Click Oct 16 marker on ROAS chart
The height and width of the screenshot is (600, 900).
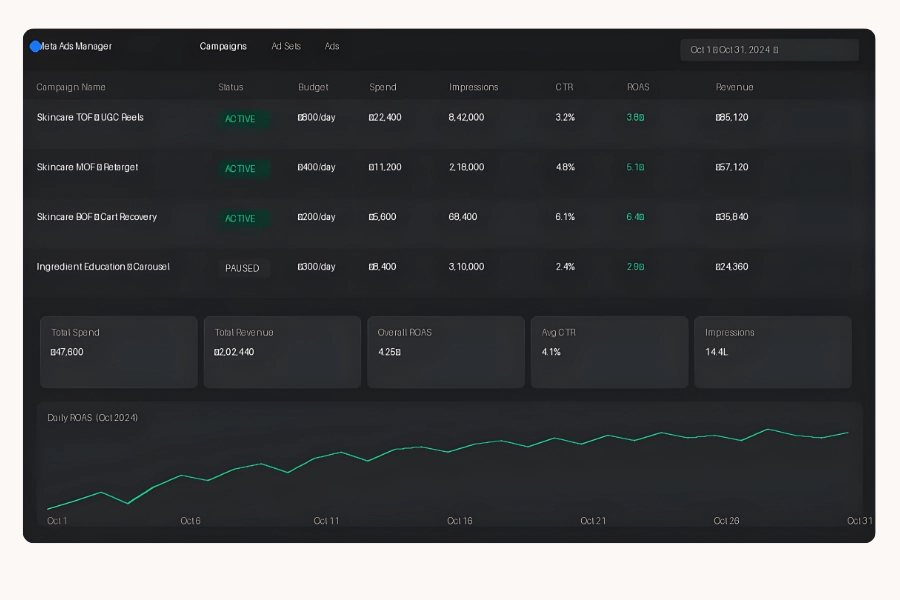(x=460, y=521)
